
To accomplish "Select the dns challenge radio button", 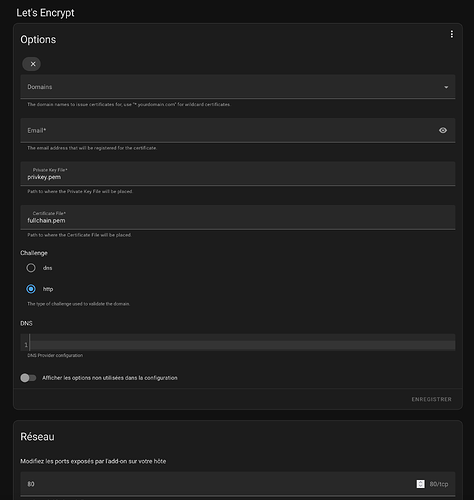I will click(31, 268).
